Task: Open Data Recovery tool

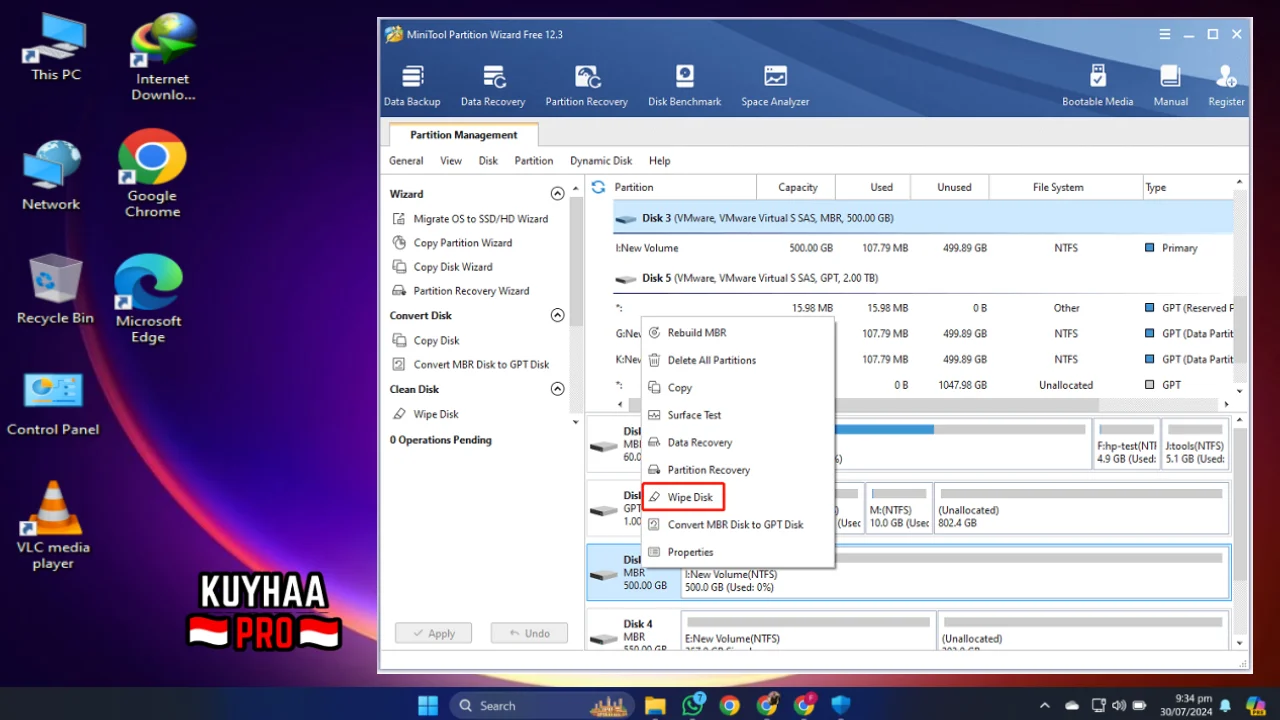Action: [493, 86]
